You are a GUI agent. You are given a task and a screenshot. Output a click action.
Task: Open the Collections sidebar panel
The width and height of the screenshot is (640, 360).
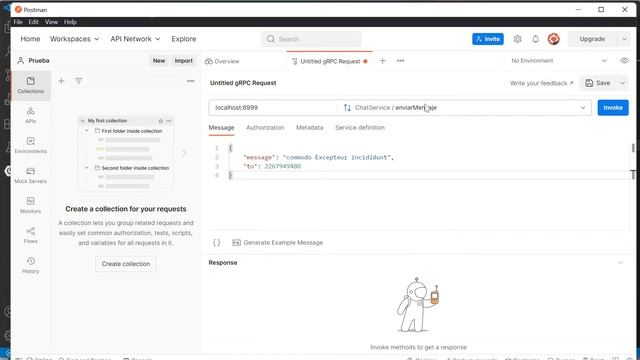pyautogui.click(x=31, y=85)
